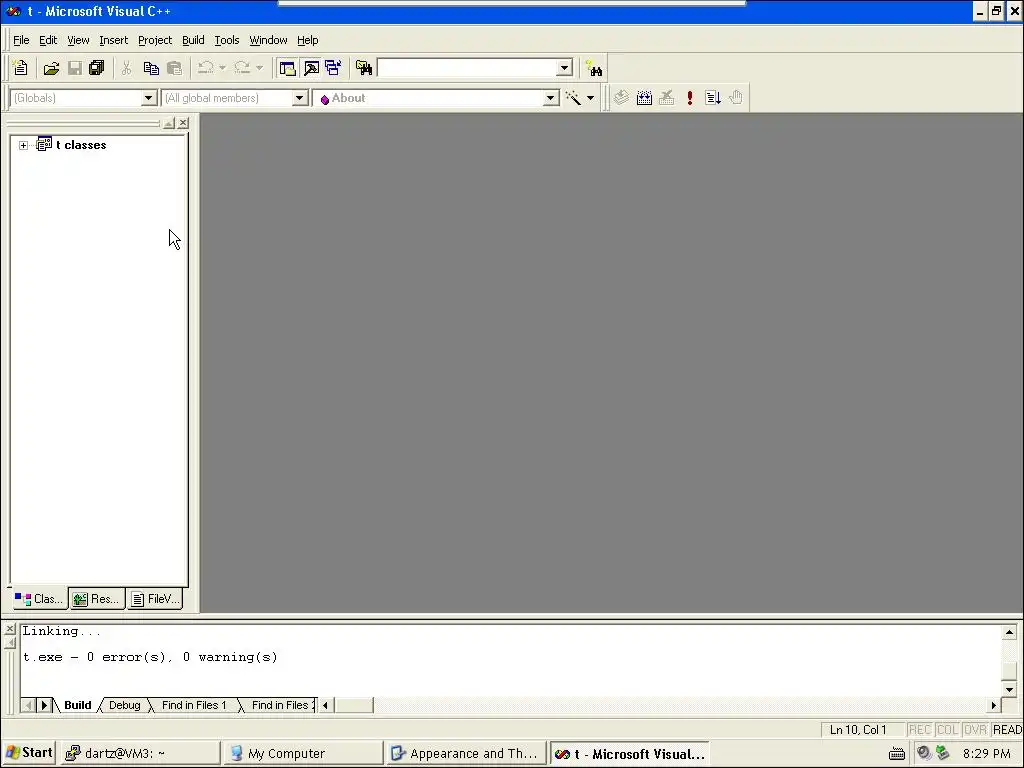Click the Go debug icon
The image size is (1024, 768).
pos(712,98)
